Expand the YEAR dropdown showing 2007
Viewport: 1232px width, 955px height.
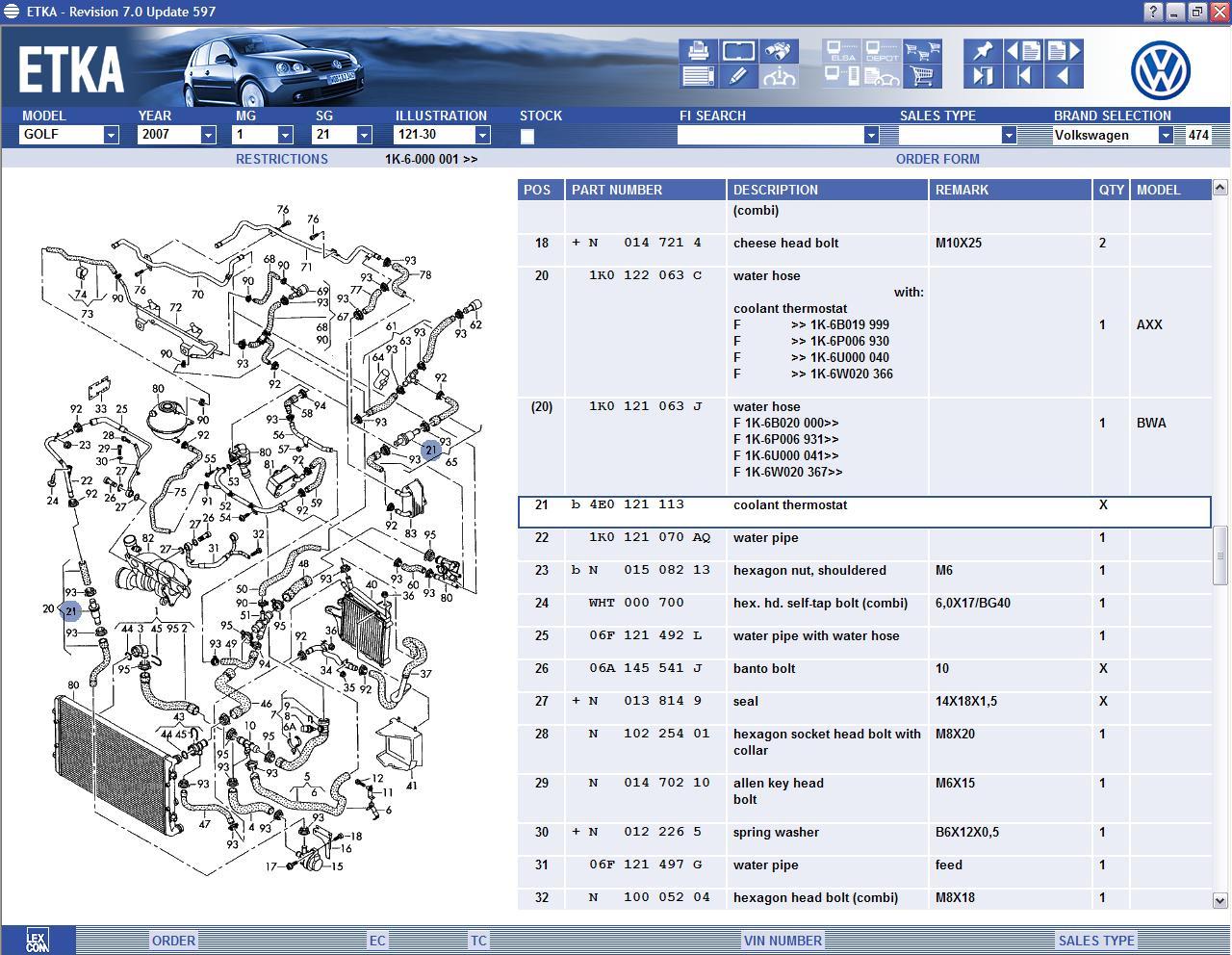point(208,136)
